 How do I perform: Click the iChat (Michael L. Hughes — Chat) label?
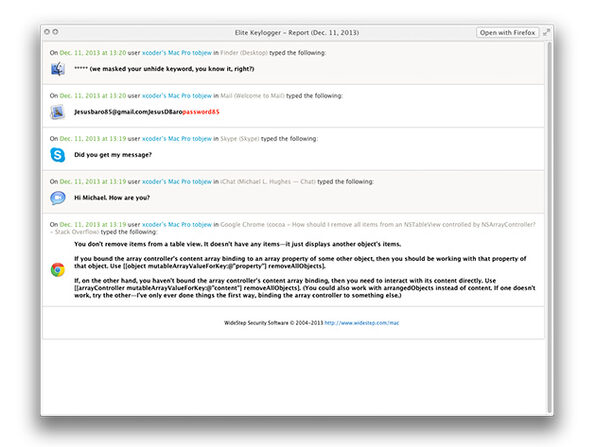268,182
